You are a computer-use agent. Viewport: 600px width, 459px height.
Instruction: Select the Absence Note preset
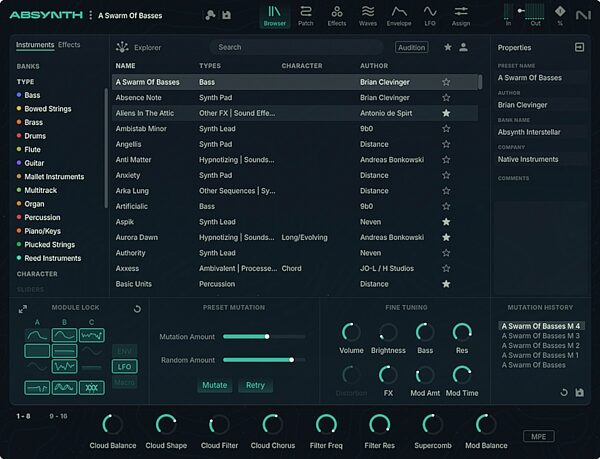[295, 98]
